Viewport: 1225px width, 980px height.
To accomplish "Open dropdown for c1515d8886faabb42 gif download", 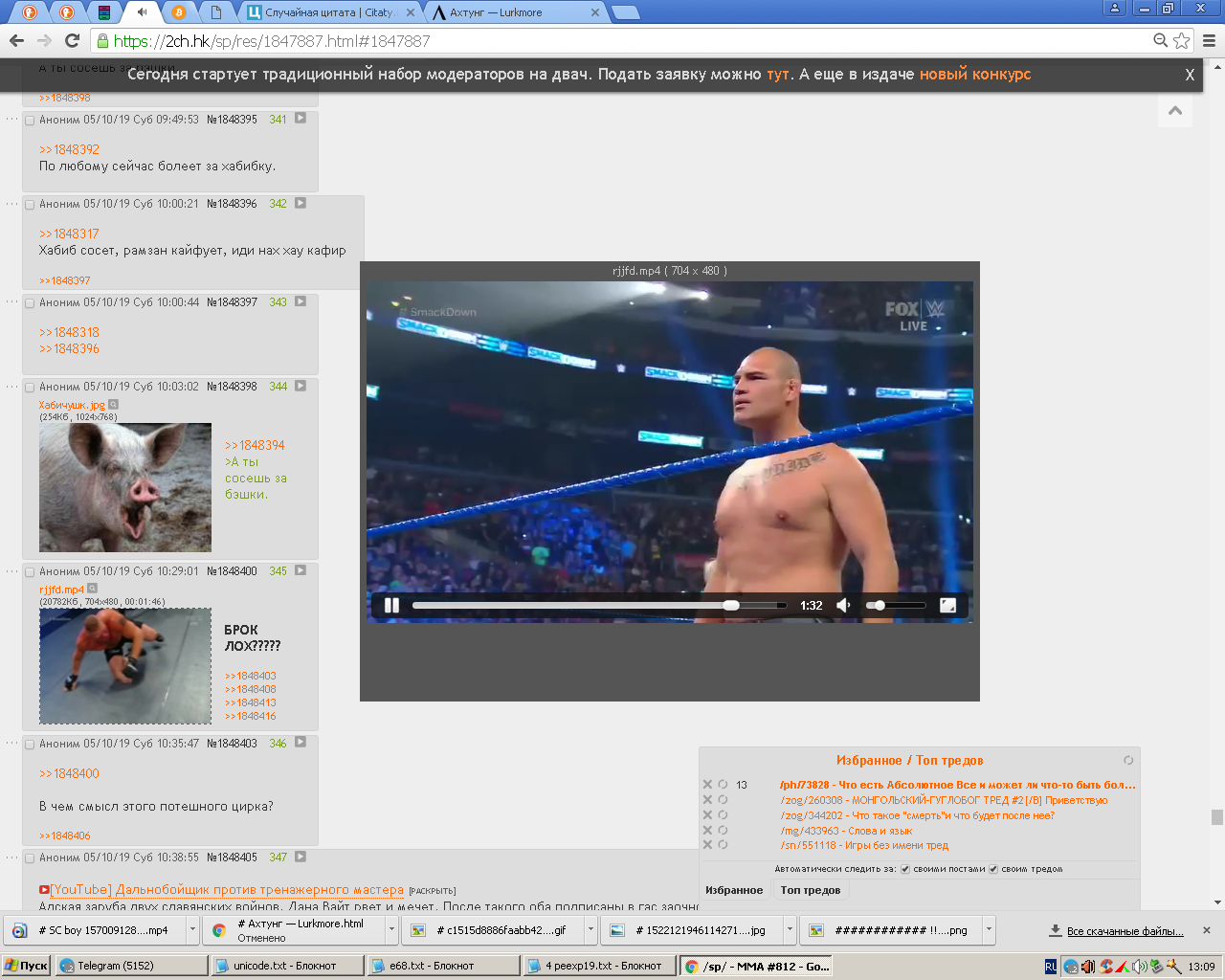I will pos(590,929).
